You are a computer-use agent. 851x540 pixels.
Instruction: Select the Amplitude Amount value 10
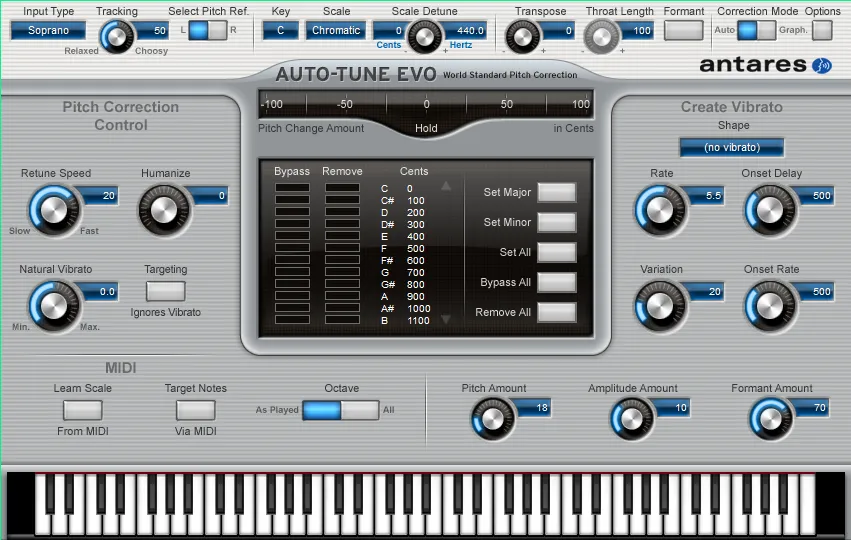point(674,408)
